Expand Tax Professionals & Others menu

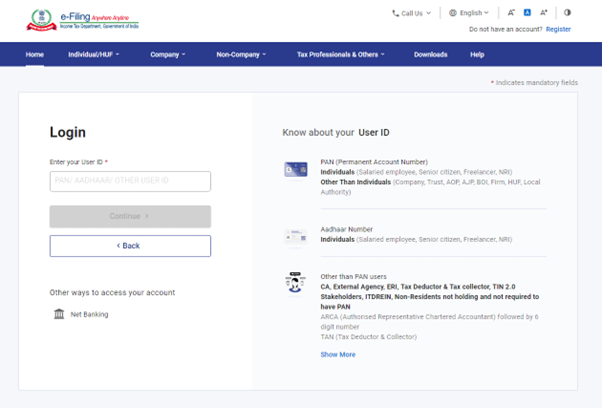click(x=341, y=55)
